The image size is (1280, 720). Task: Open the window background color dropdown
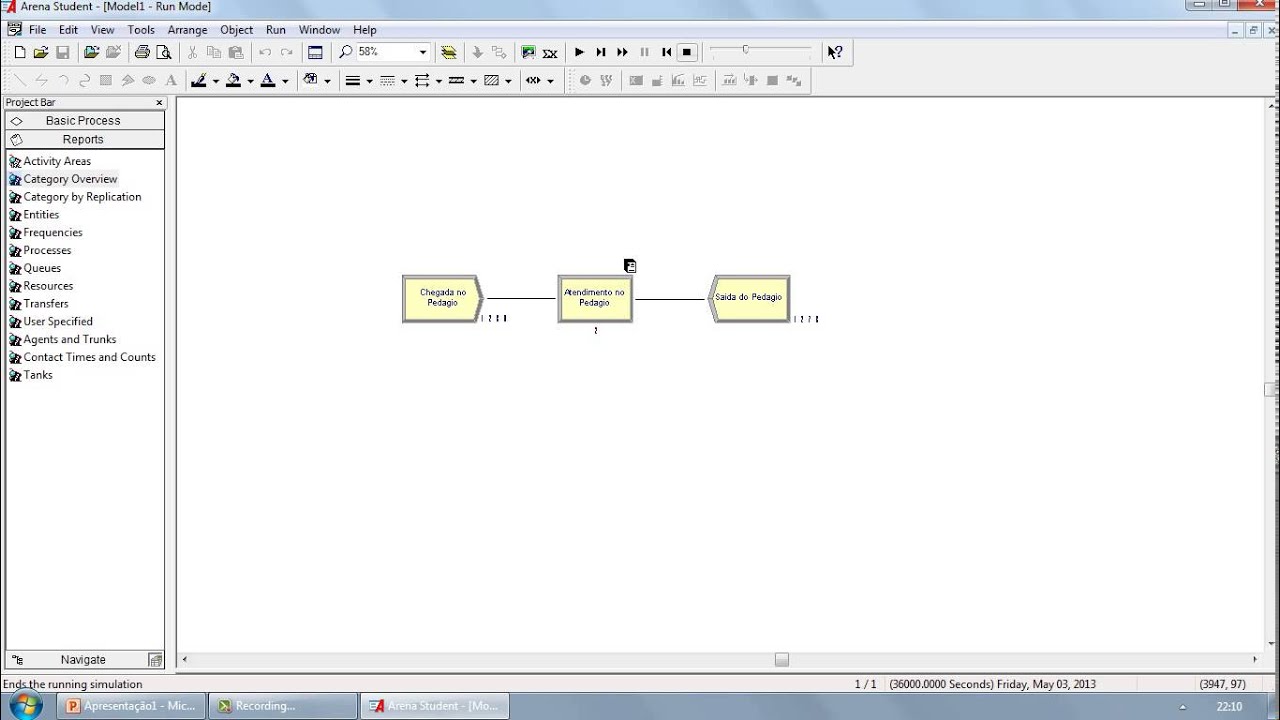pos(326,81)
